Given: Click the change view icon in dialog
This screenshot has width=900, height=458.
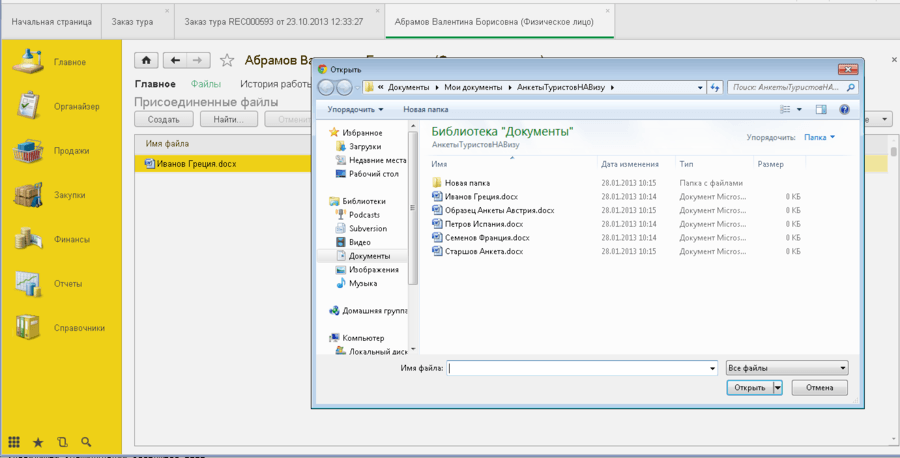Looking at the screenshot, I should click(x=785, y=109).
